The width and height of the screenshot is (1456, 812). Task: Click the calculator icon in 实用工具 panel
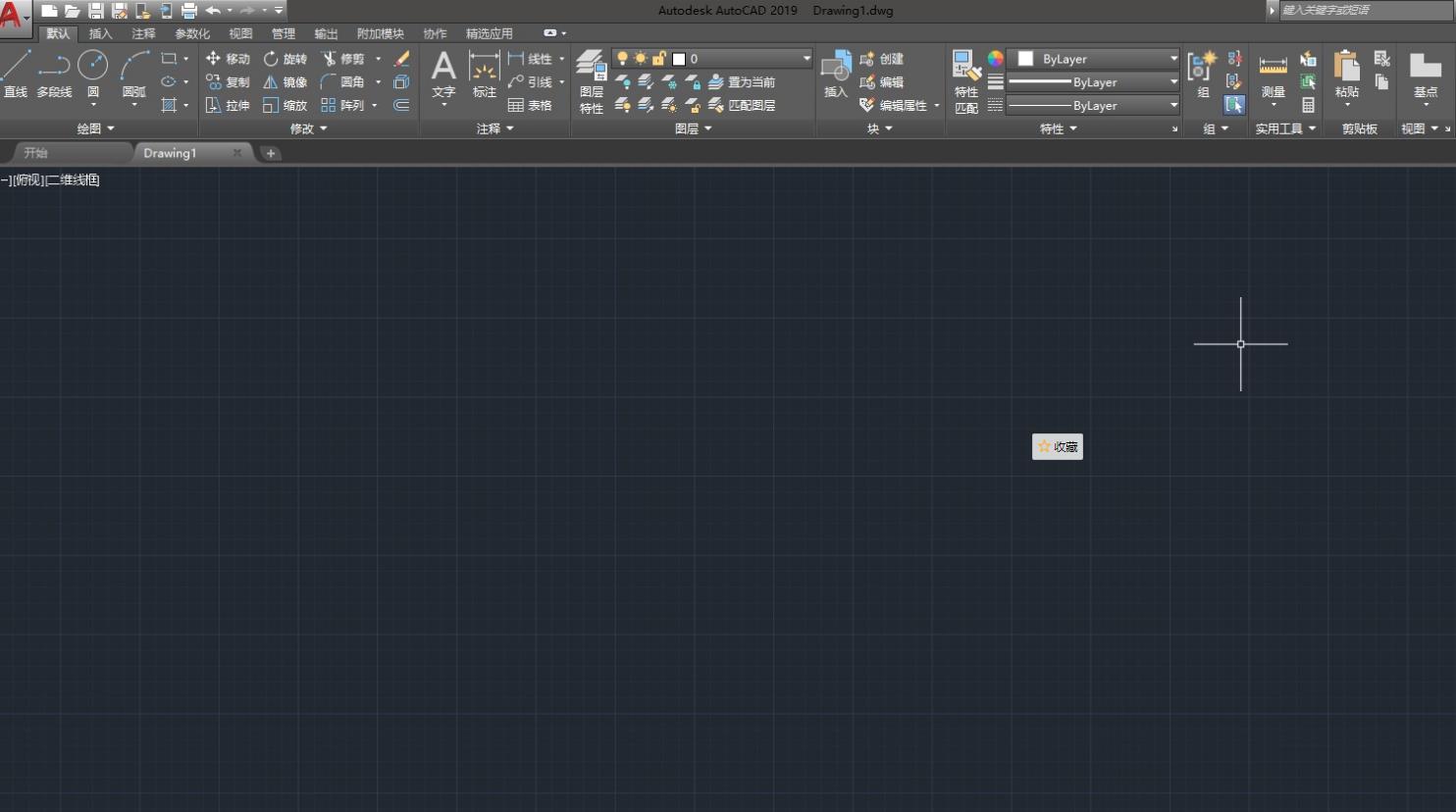point(1308,105)
